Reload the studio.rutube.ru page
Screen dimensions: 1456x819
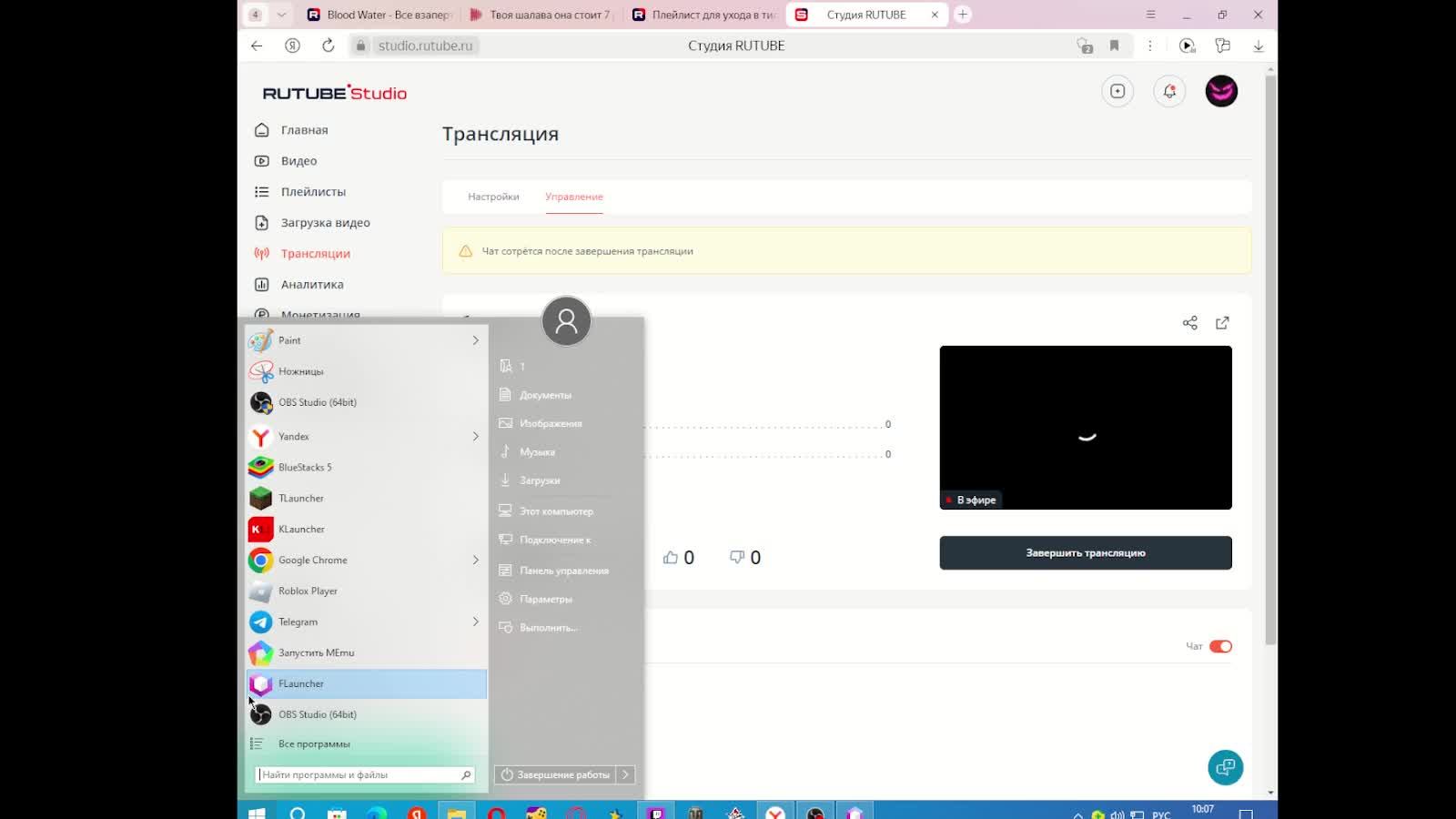click(x=329, y=45)
